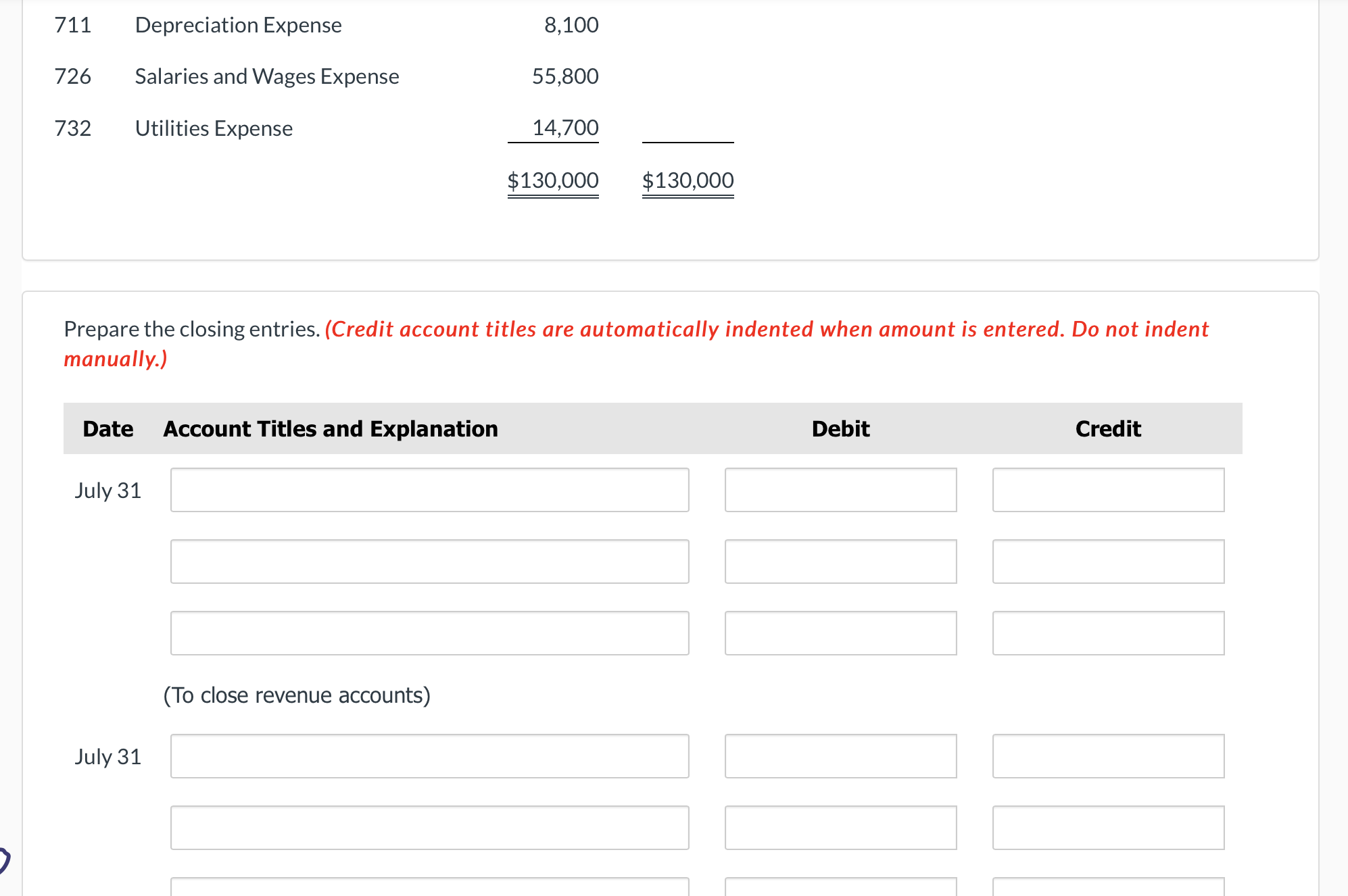Click third row debit field above revenue explanation
The width and height of the screenshot is (1348, 896).
840,633
